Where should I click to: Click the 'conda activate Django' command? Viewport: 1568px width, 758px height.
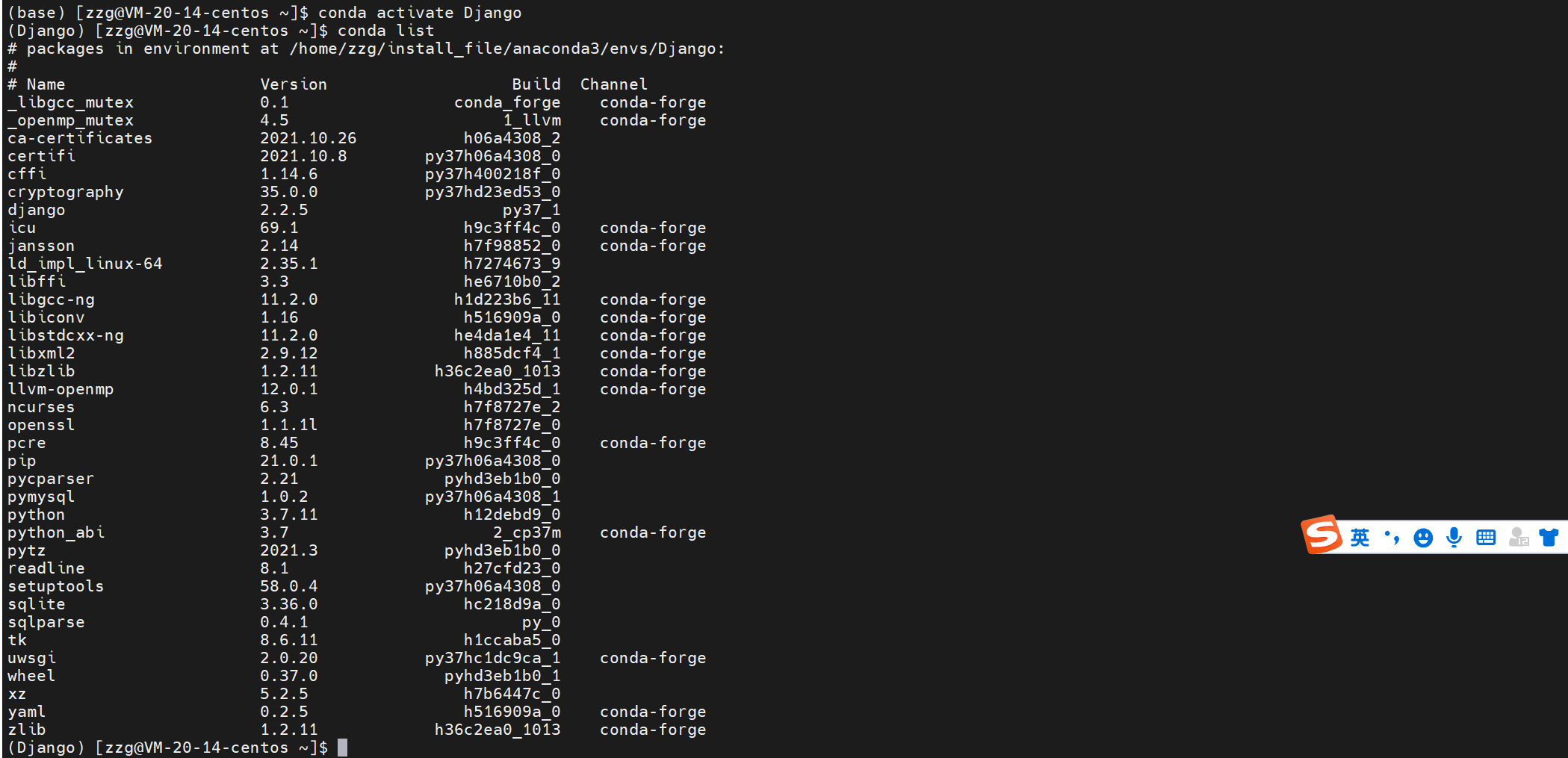[x=420, y=13]
